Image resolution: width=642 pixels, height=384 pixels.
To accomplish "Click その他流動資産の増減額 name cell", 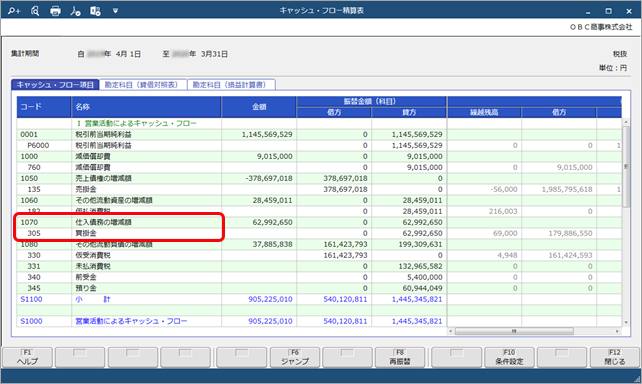I will point(147,200).
